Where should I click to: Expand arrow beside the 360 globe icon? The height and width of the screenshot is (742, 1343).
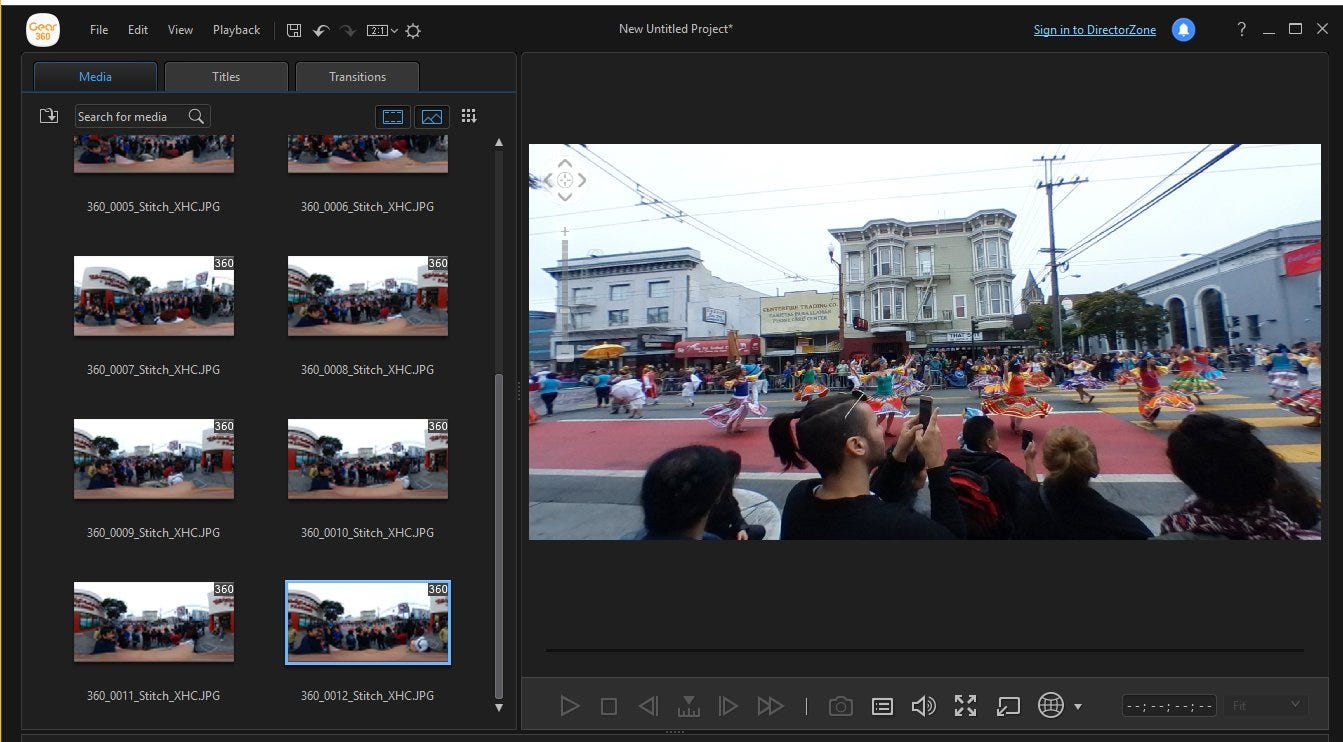pos(1077,707)
